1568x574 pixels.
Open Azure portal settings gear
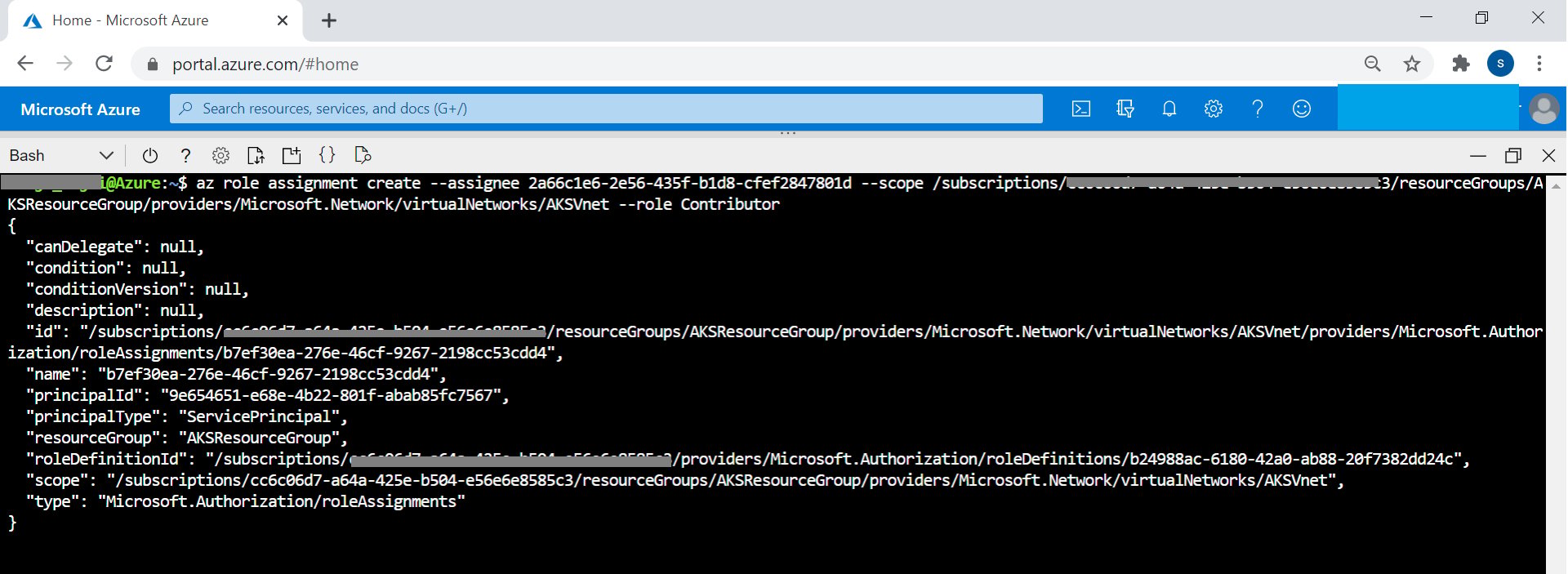coord(1214,109)
